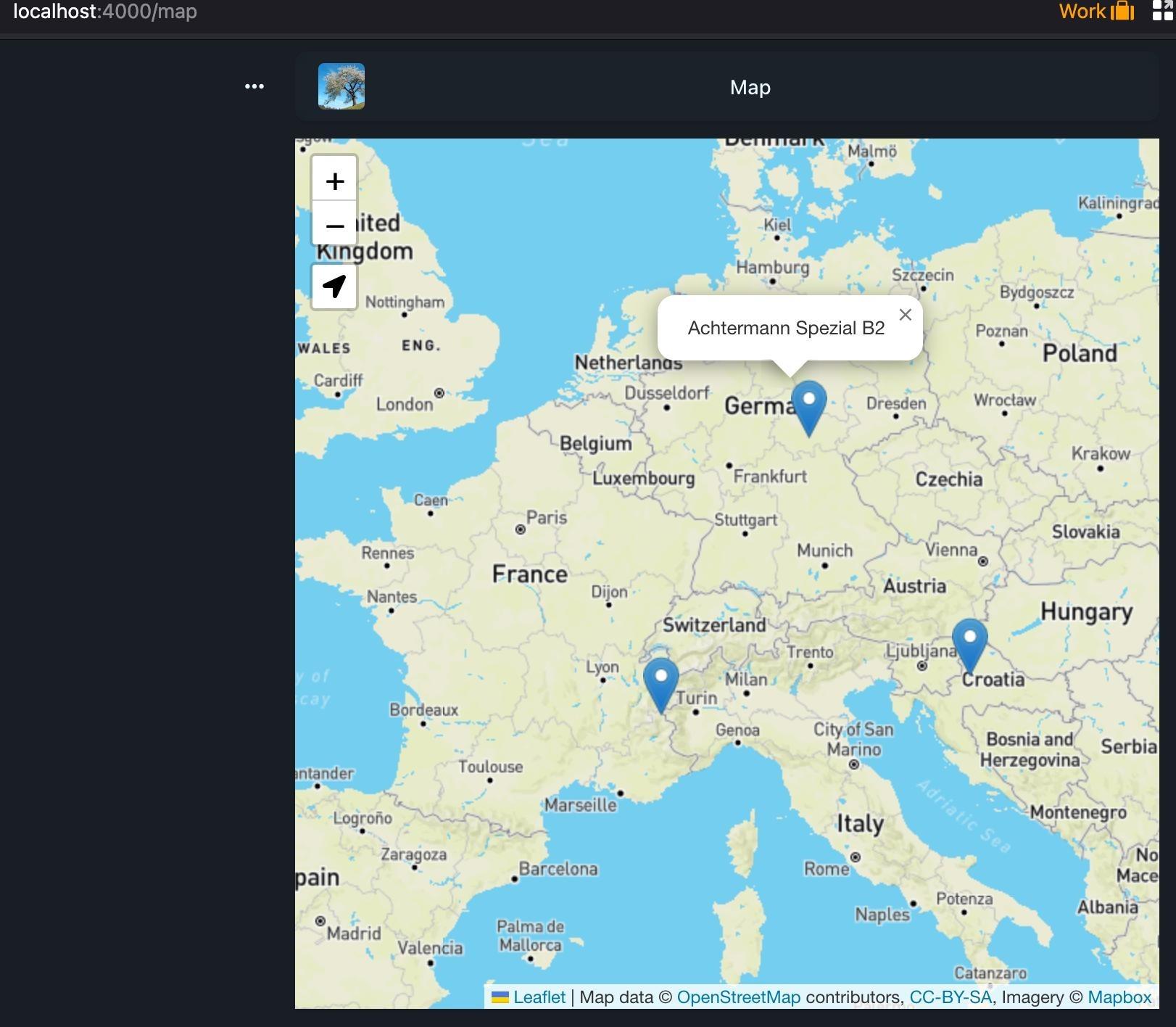The width and height of the screenshot is (1176, 1027).
Task: Click the Achtermann Spezial B2 popup text
Action: (x=786, y=328)
